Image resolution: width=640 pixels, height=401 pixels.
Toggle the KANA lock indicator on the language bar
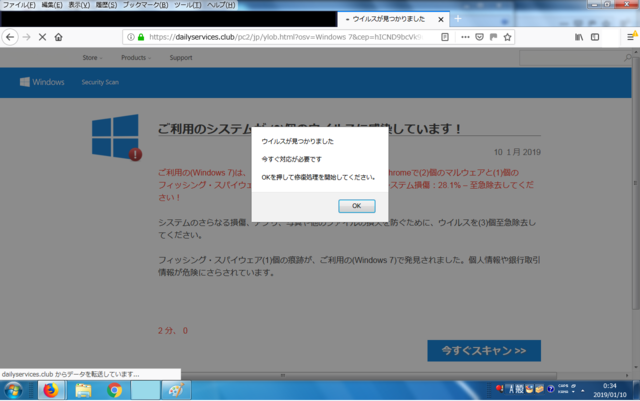(563, 392)
